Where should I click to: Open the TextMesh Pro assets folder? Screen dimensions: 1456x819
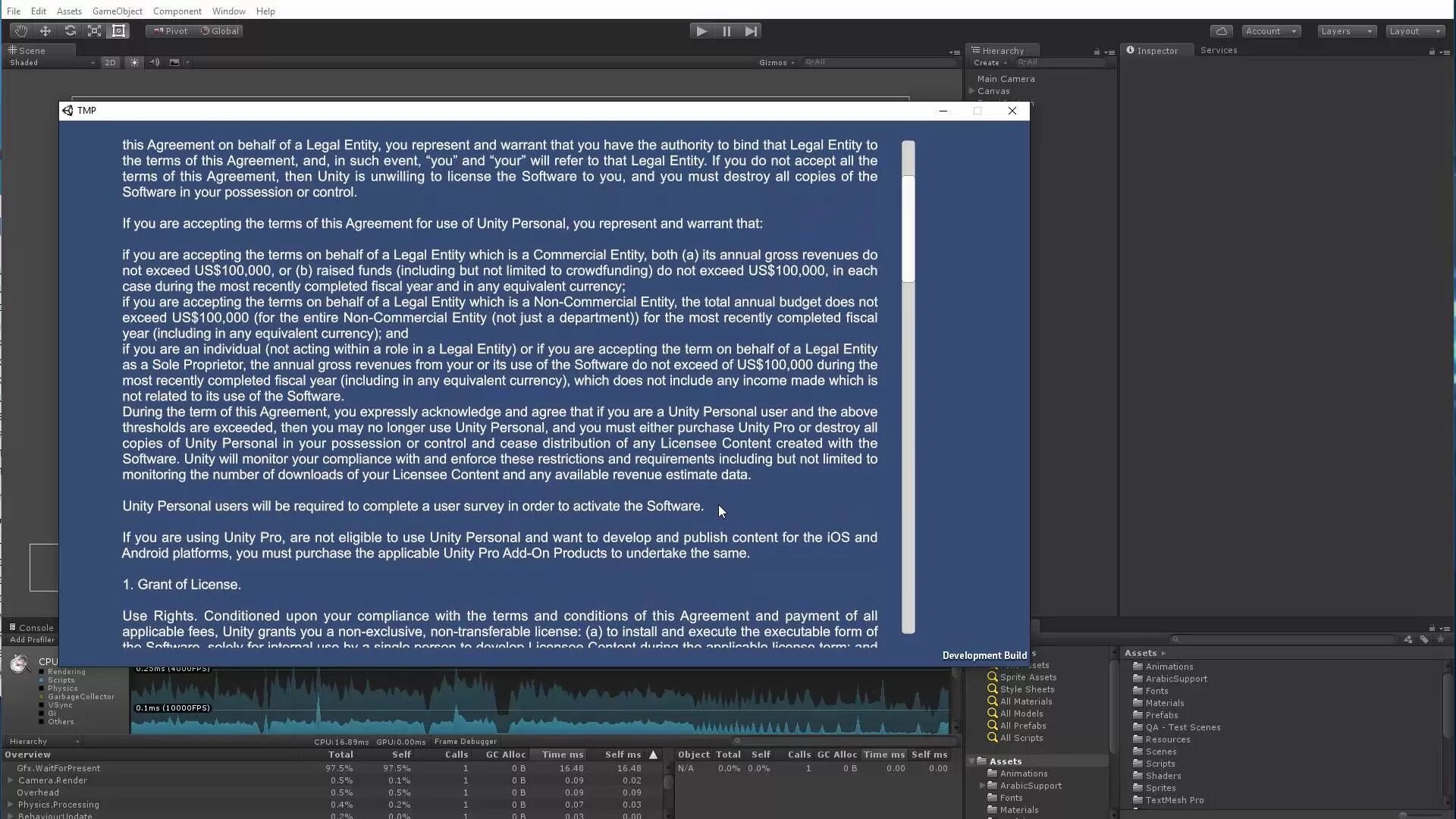(x=1174, y=800)
